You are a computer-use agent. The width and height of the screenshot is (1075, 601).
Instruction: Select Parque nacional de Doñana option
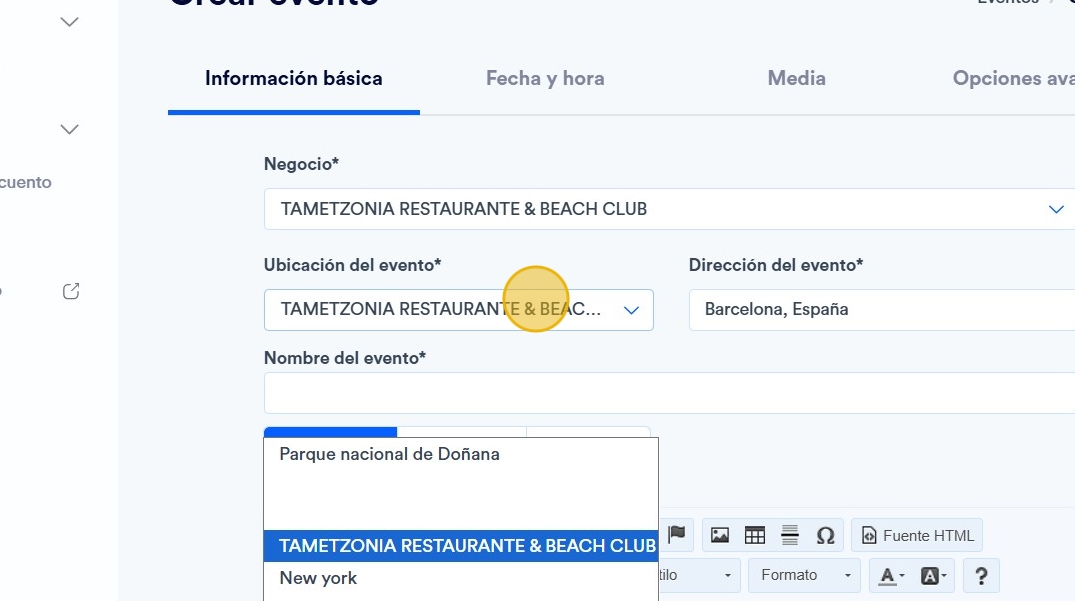pyautogui.click(x=461, y=454)
